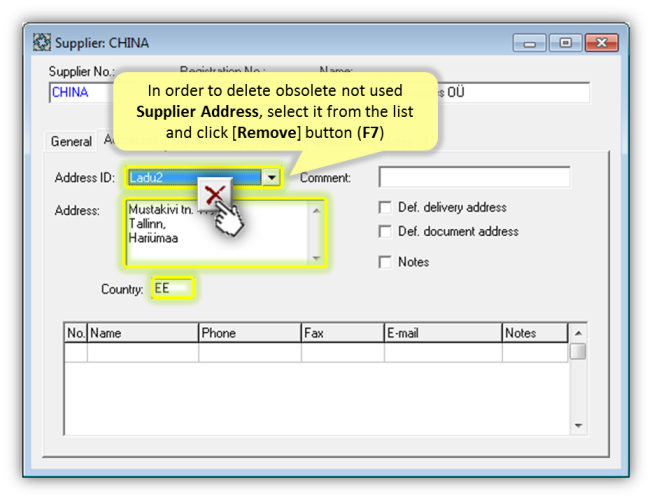The width and height of the screenshot is (652, 500).
Task: Toggle the Notes checkbox
Action: tap(385, 262)
